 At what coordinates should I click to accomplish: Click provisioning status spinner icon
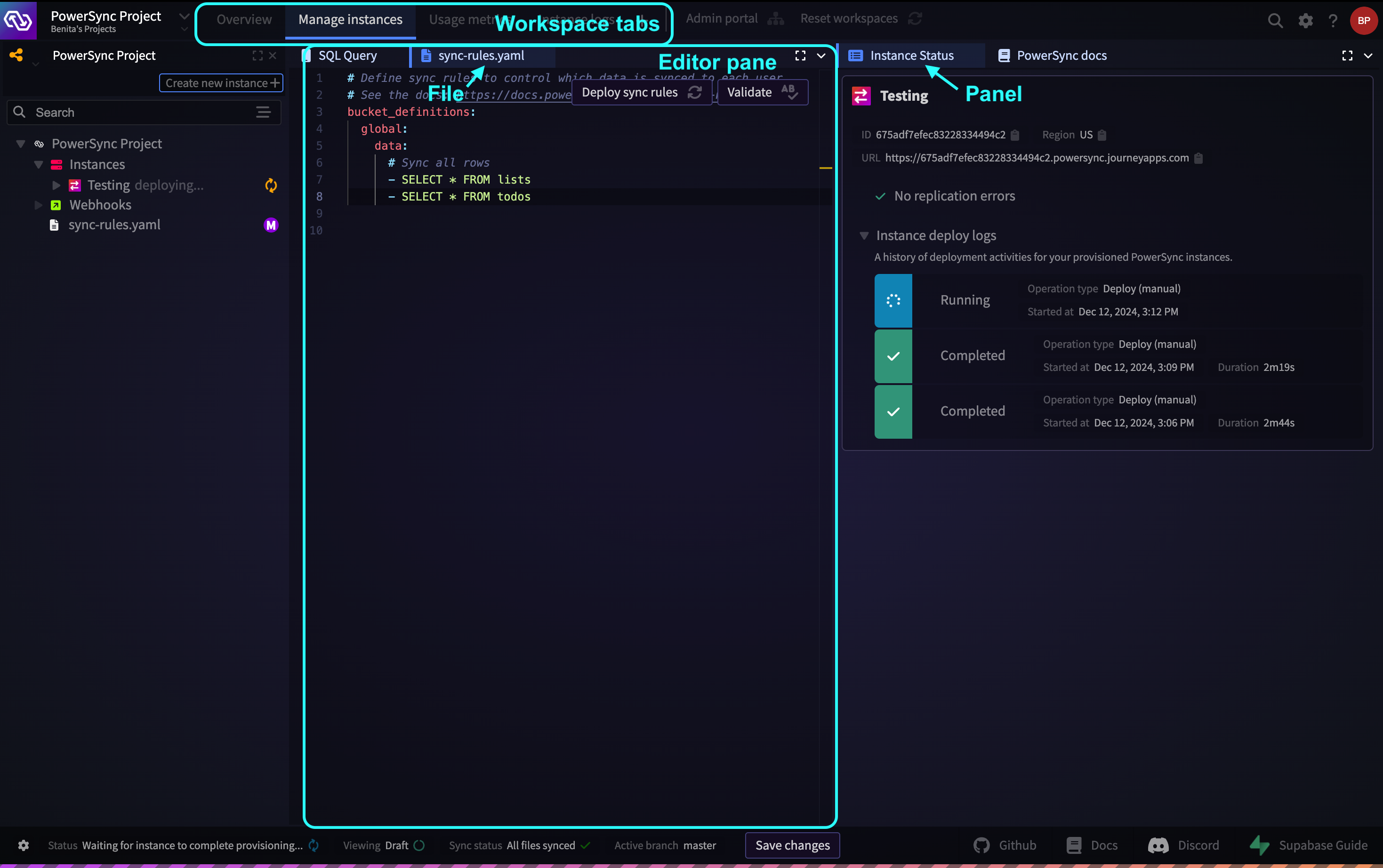click(314, 845)
